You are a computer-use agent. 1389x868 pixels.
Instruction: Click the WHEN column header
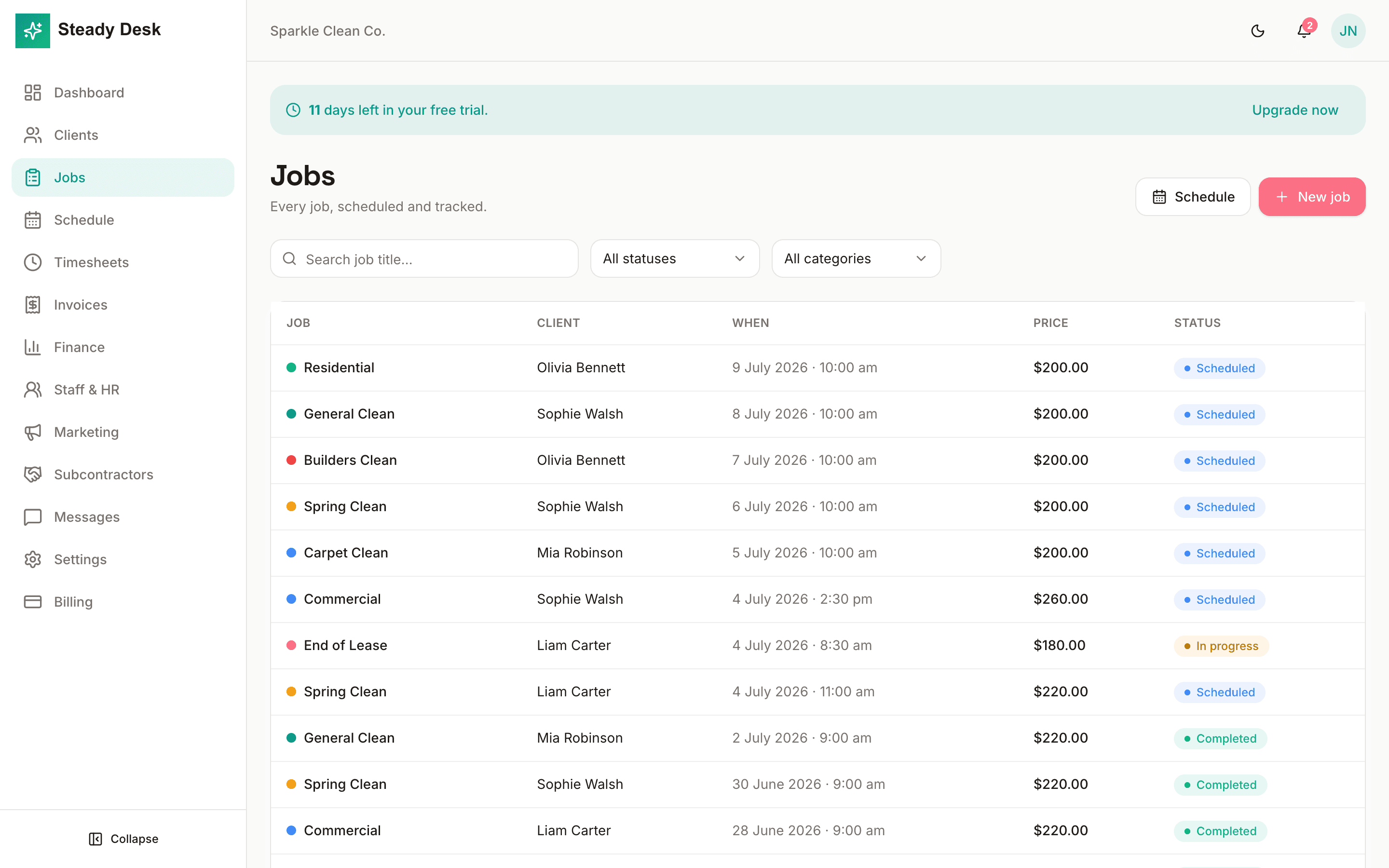coord(750,323)
